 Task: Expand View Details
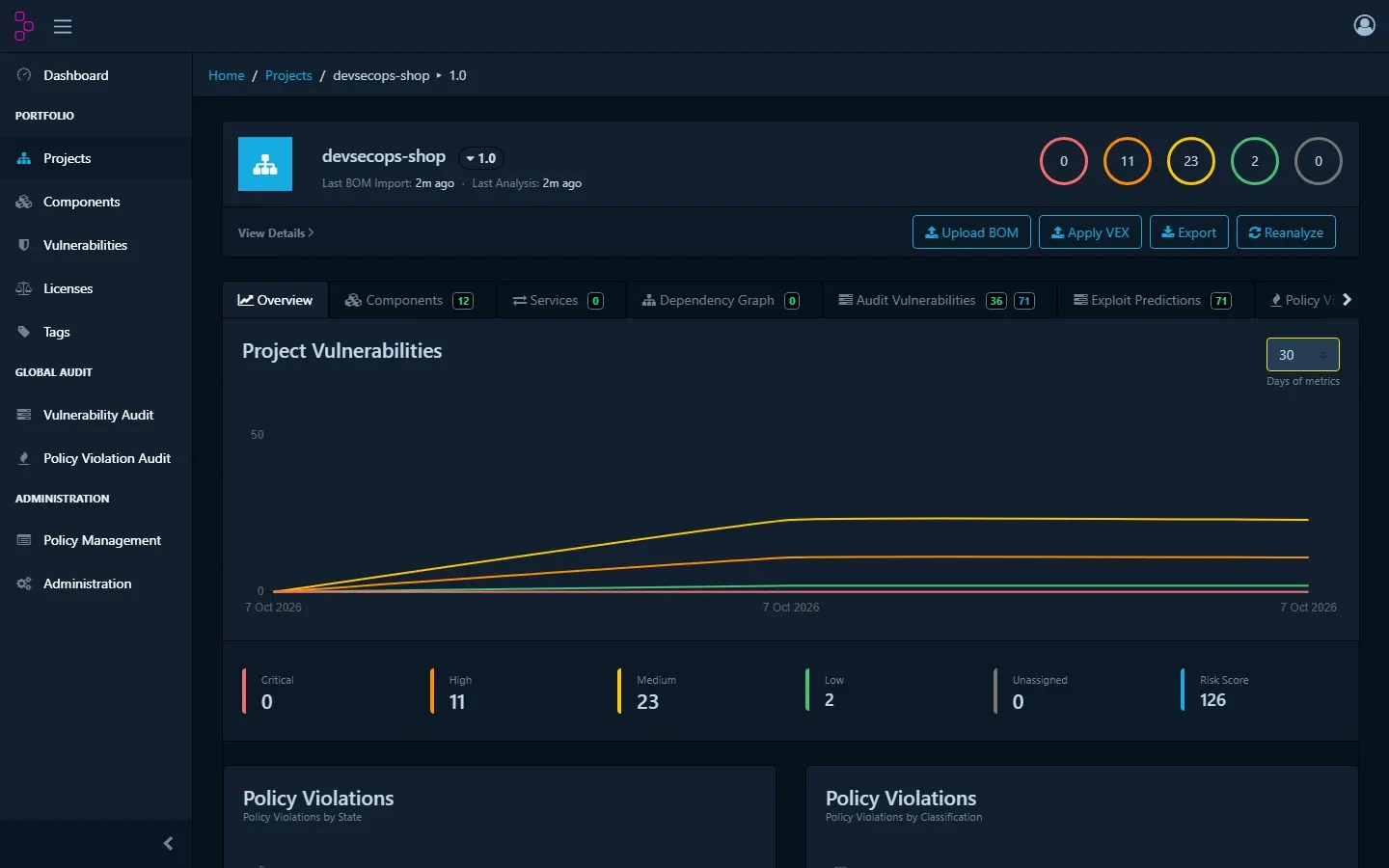tap(276, 232)
